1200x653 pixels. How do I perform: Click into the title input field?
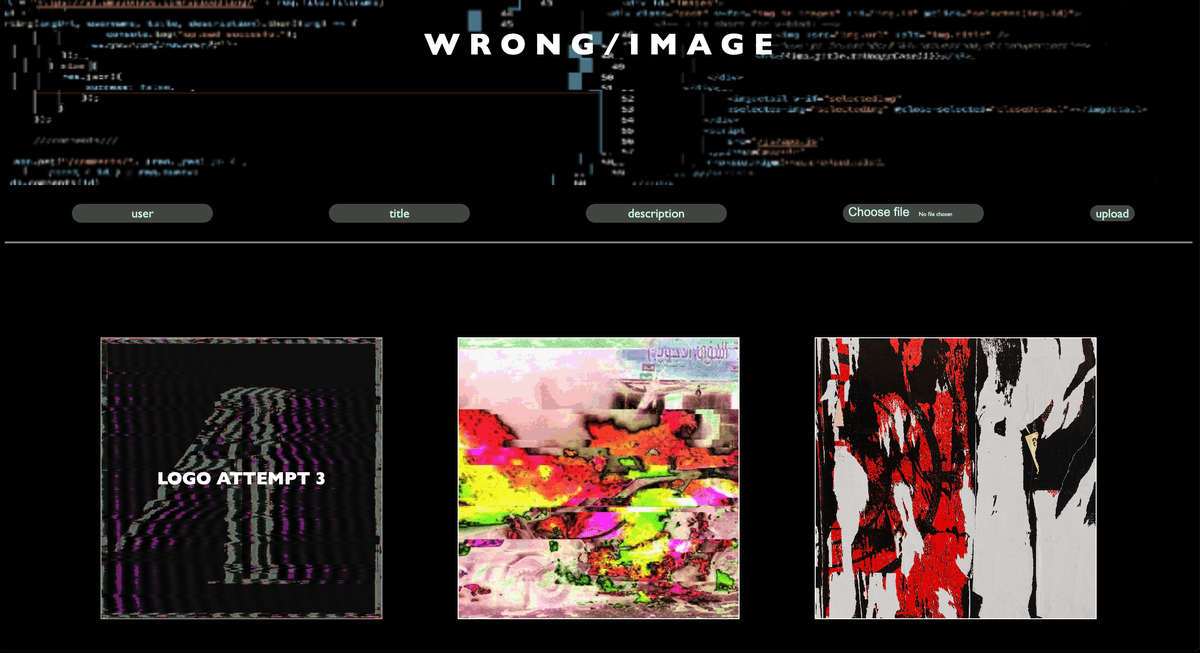pyautogui.click(x=399, y=213)
